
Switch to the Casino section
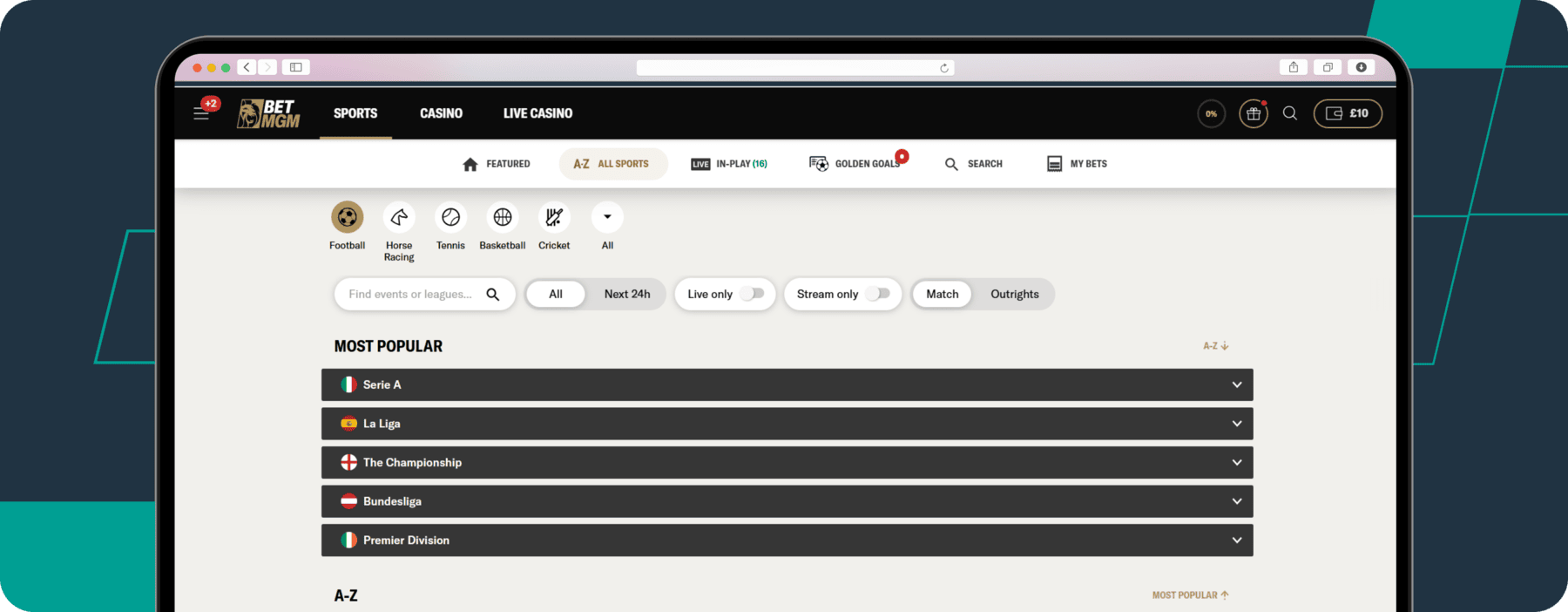click(441, 113)
